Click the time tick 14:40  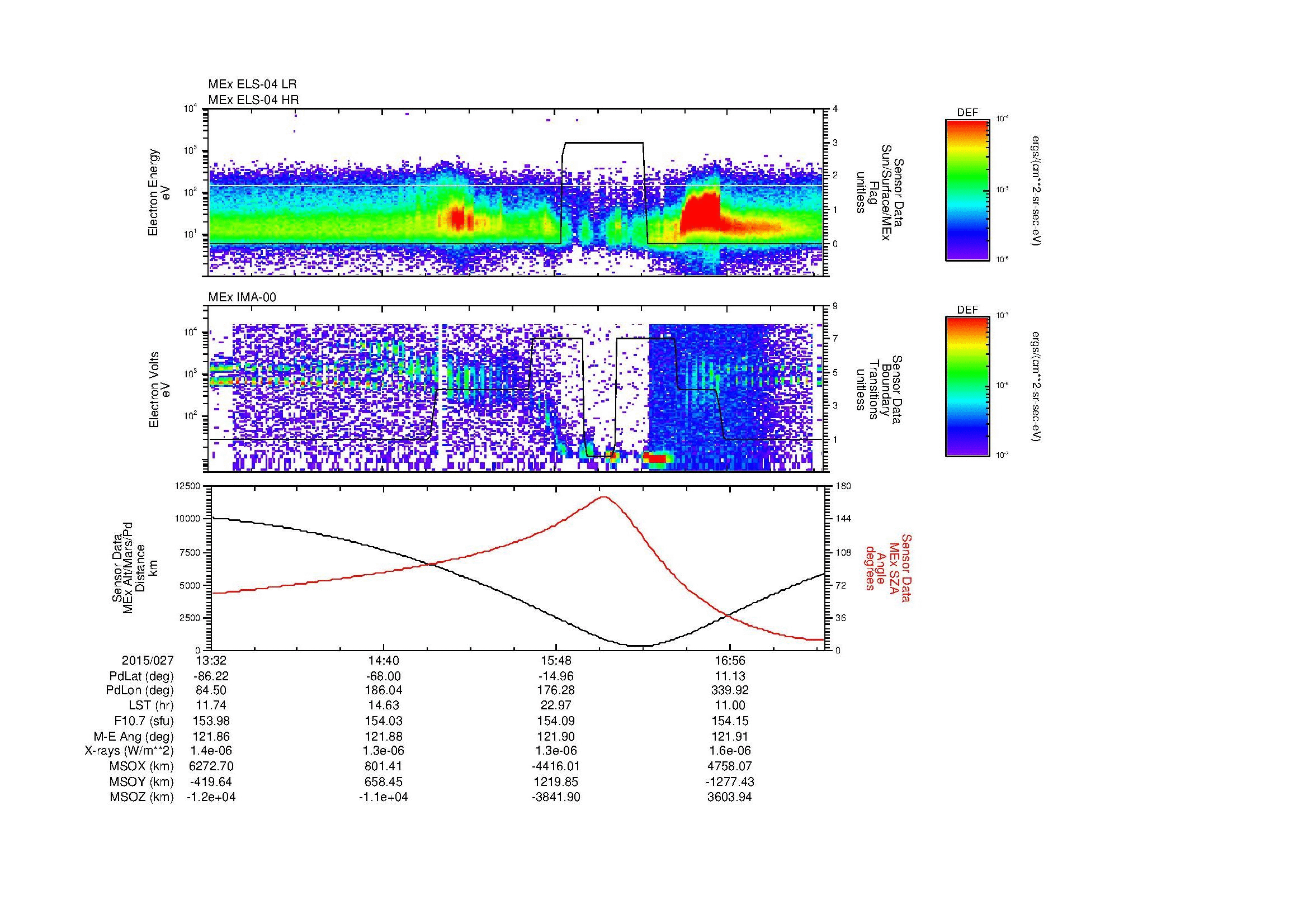384,661
